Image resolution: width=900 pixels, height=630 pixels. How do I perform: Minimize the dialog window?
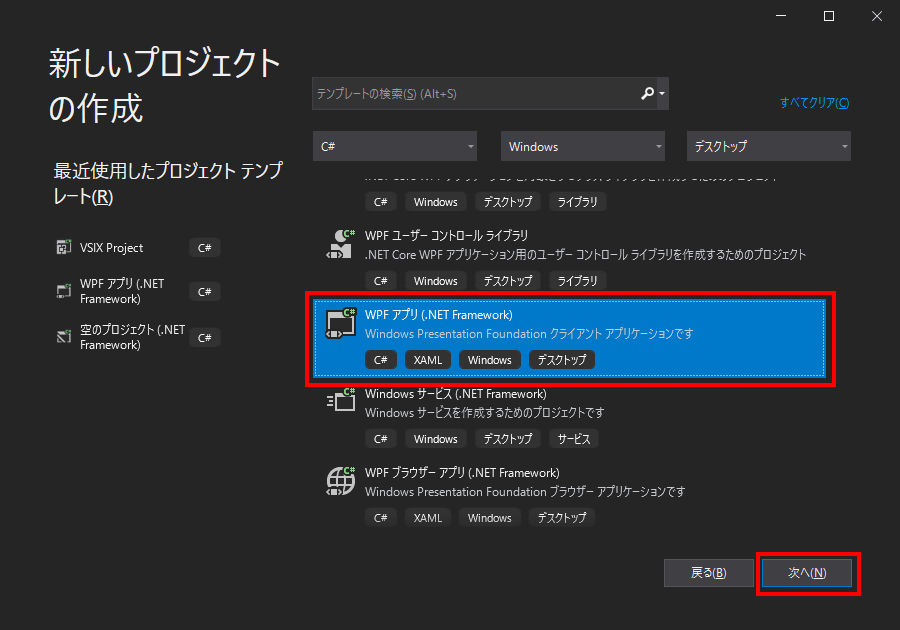(x=781, y=16)
